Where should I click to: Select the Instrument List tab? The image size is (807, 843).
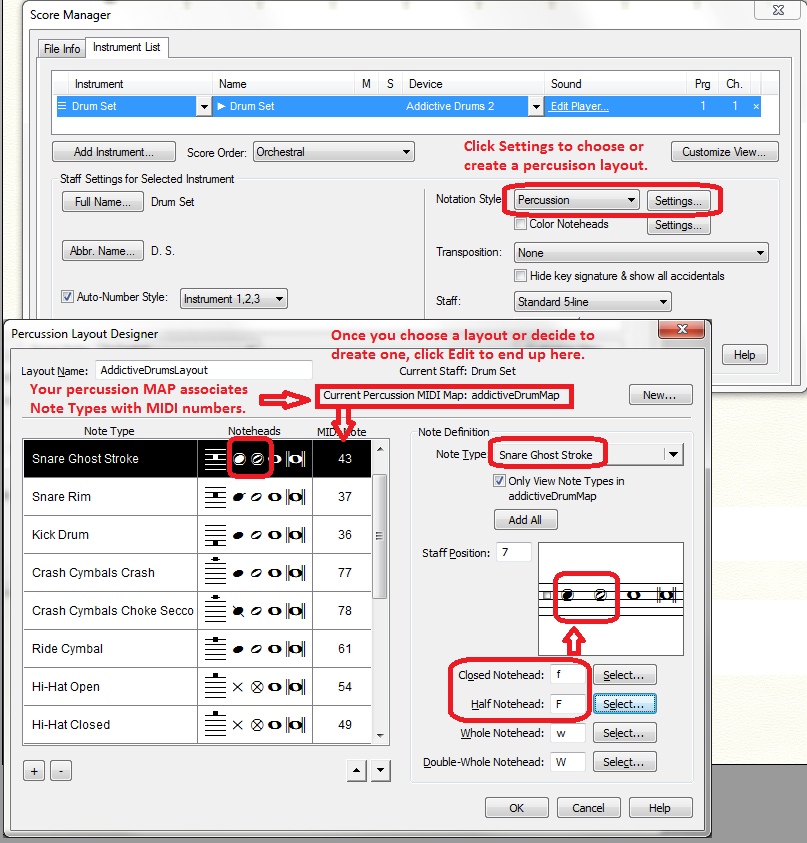(126, 47)
